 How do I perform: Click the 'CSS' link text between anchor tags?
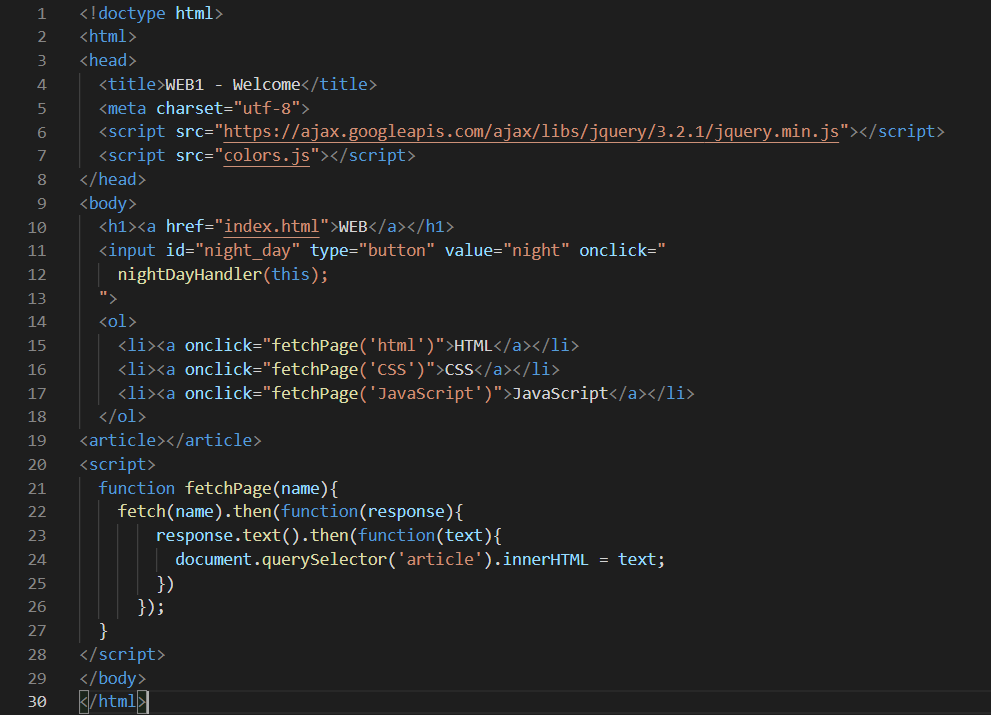click(459, 369)
